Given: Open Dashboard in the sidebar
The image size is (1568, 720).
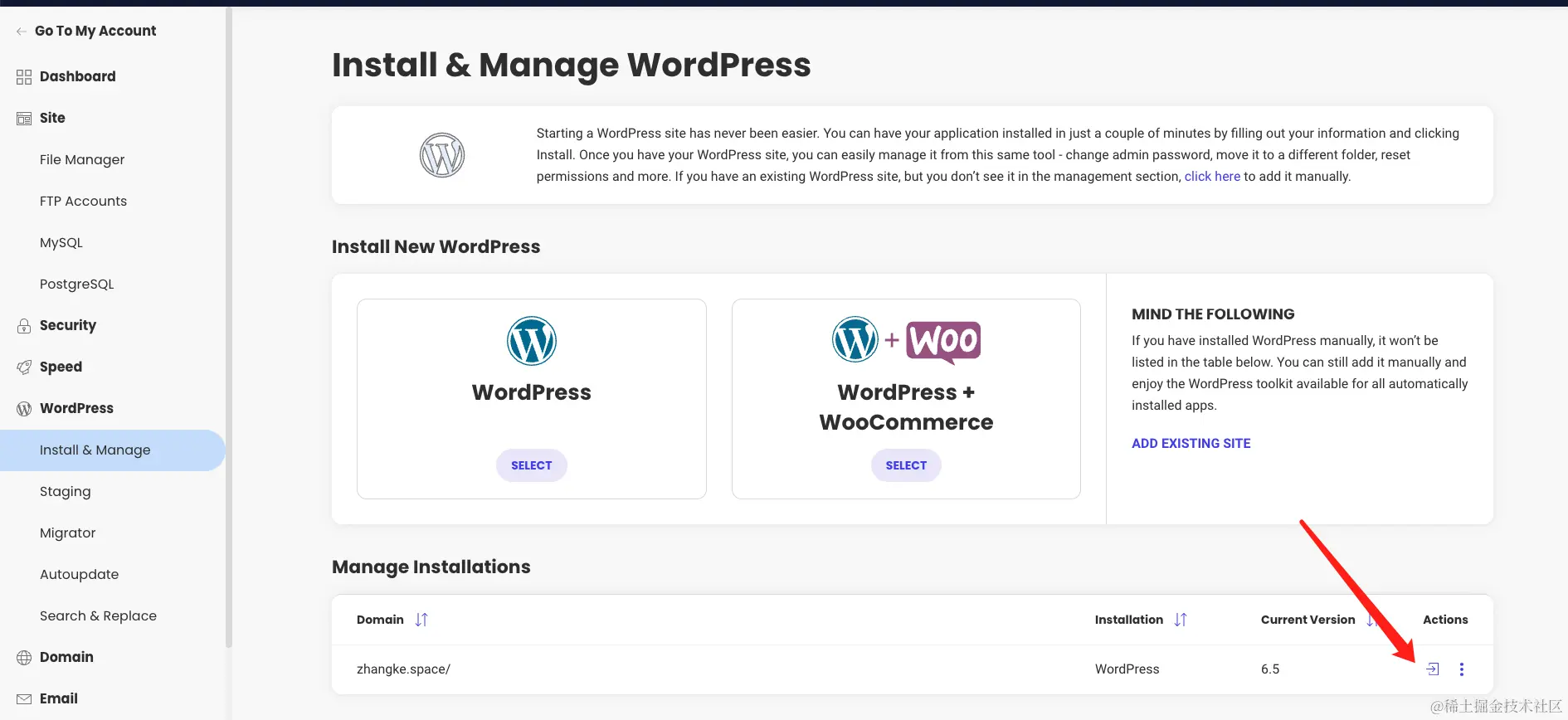Looking at the screenshot, I should click(78, 77).
